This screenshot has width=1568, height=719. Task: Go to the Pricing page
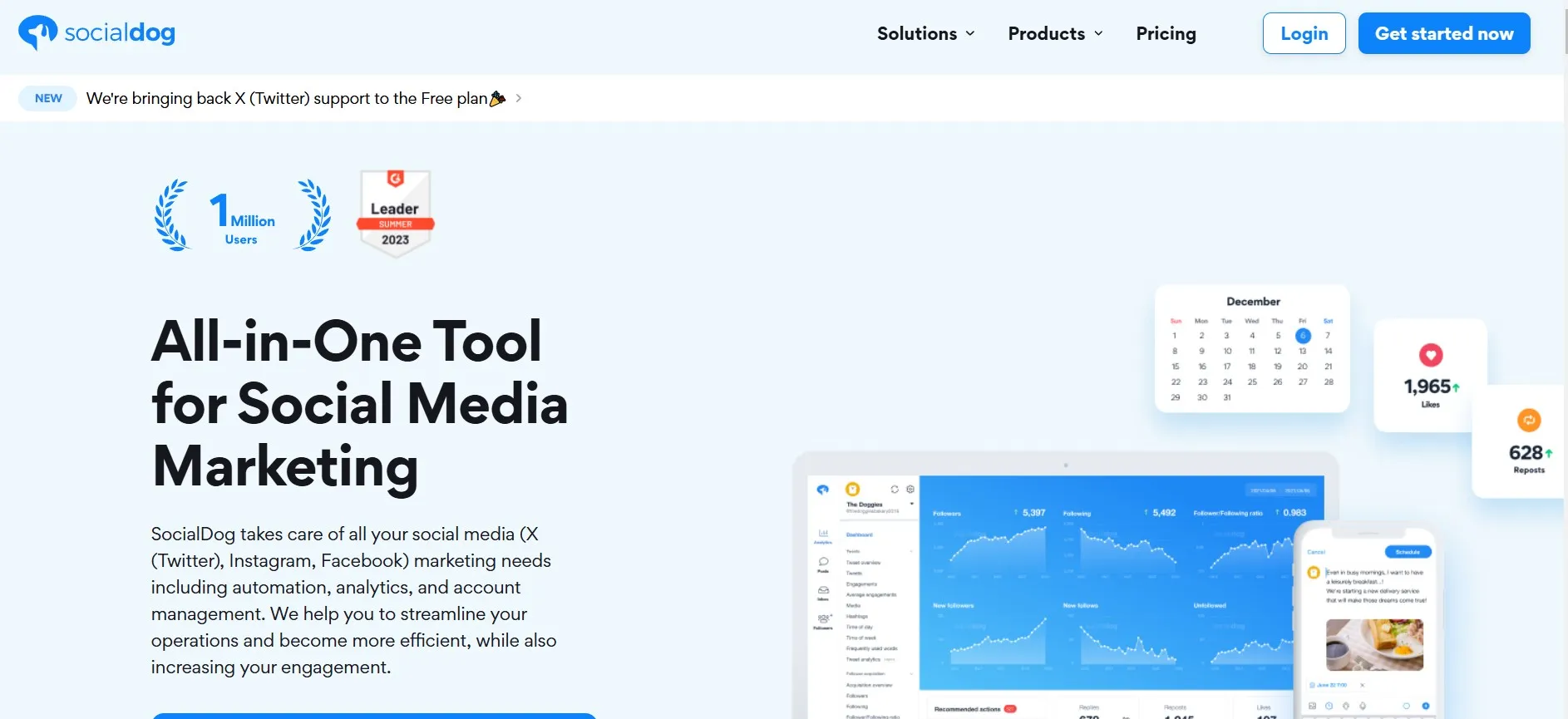tap(1166, 33)
